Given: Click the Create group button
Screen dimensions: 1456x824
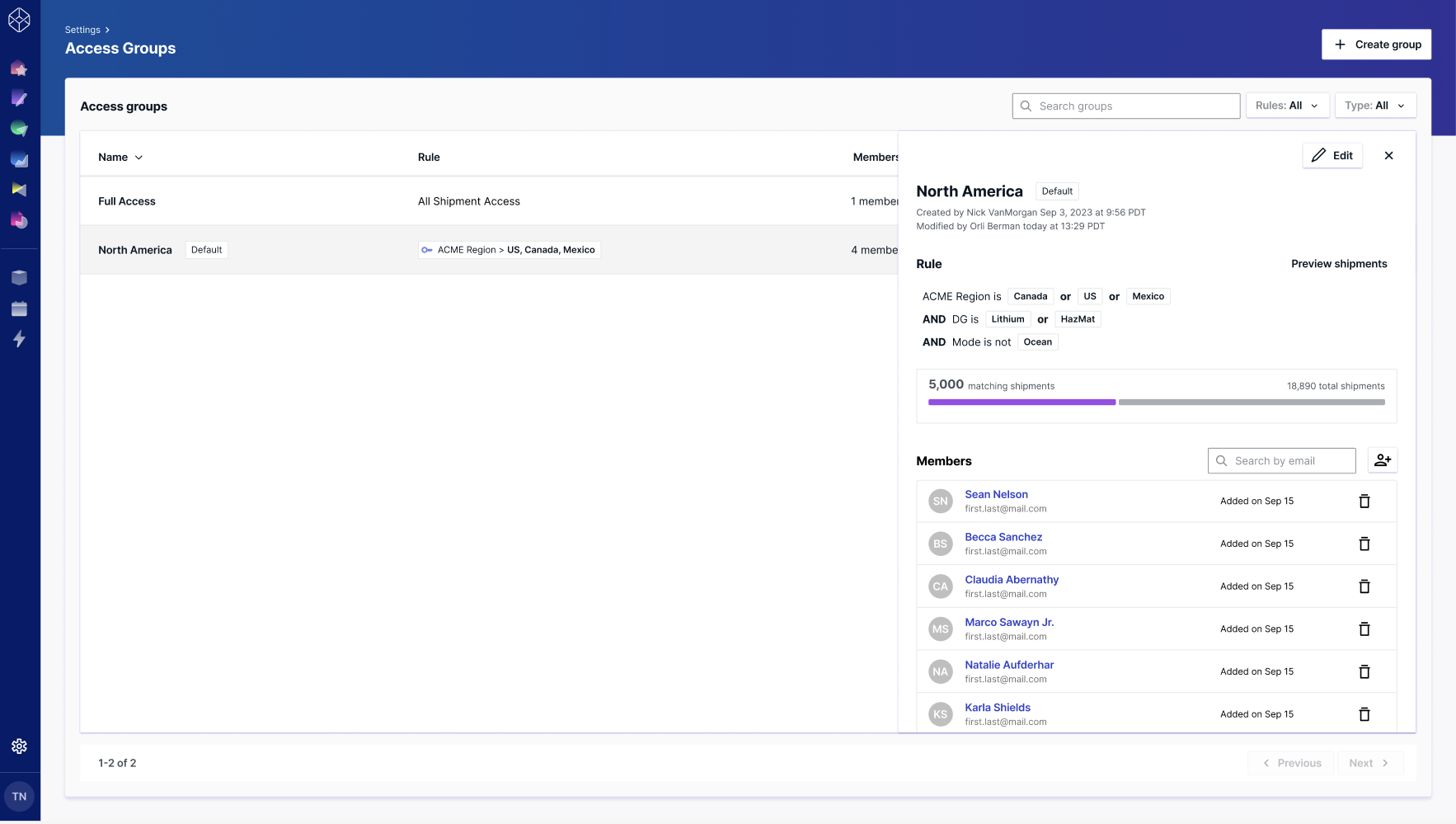Looking at the screenshot, I should click(1376, 45).
